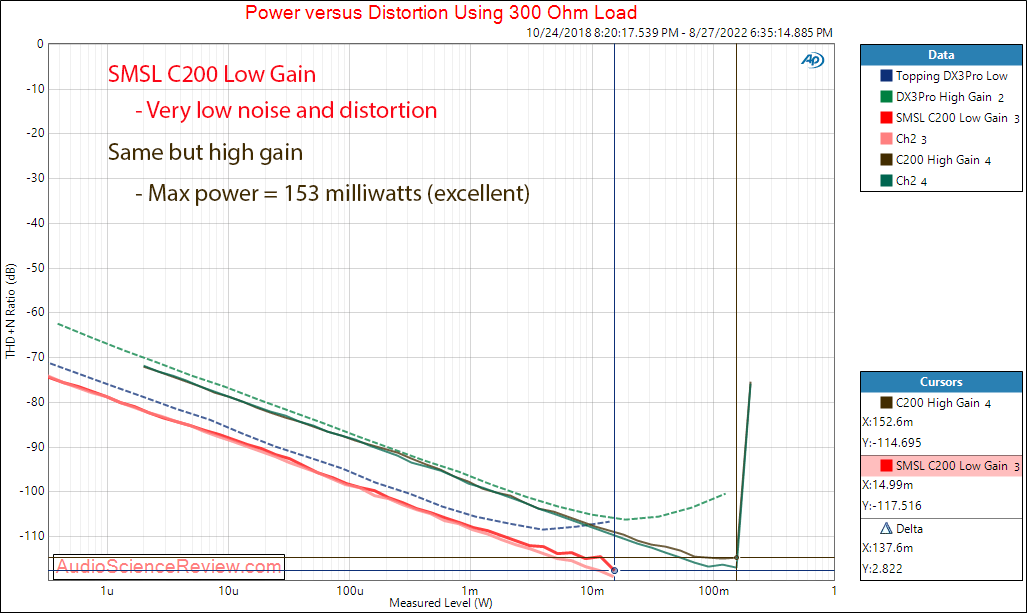Click the date range timestamp under the title

click(679, 33)
